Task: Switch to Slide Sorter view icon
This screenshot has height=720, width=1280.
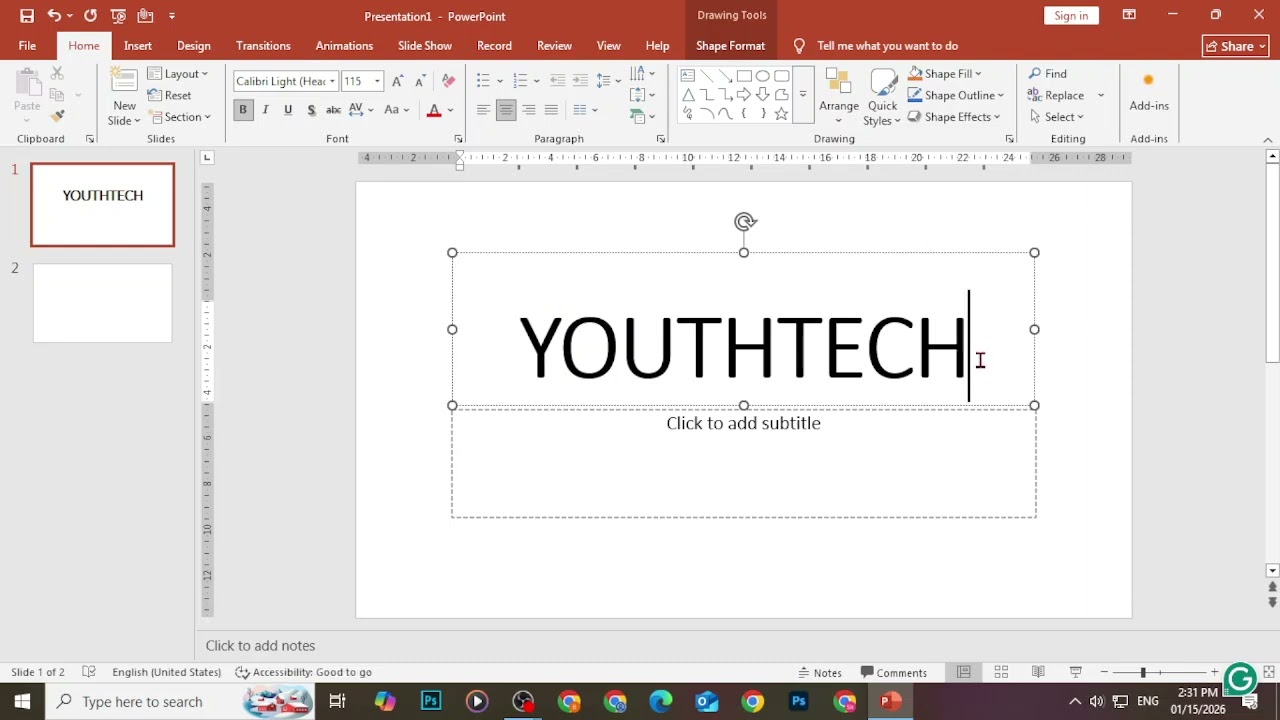Action: click(1001, 672)
